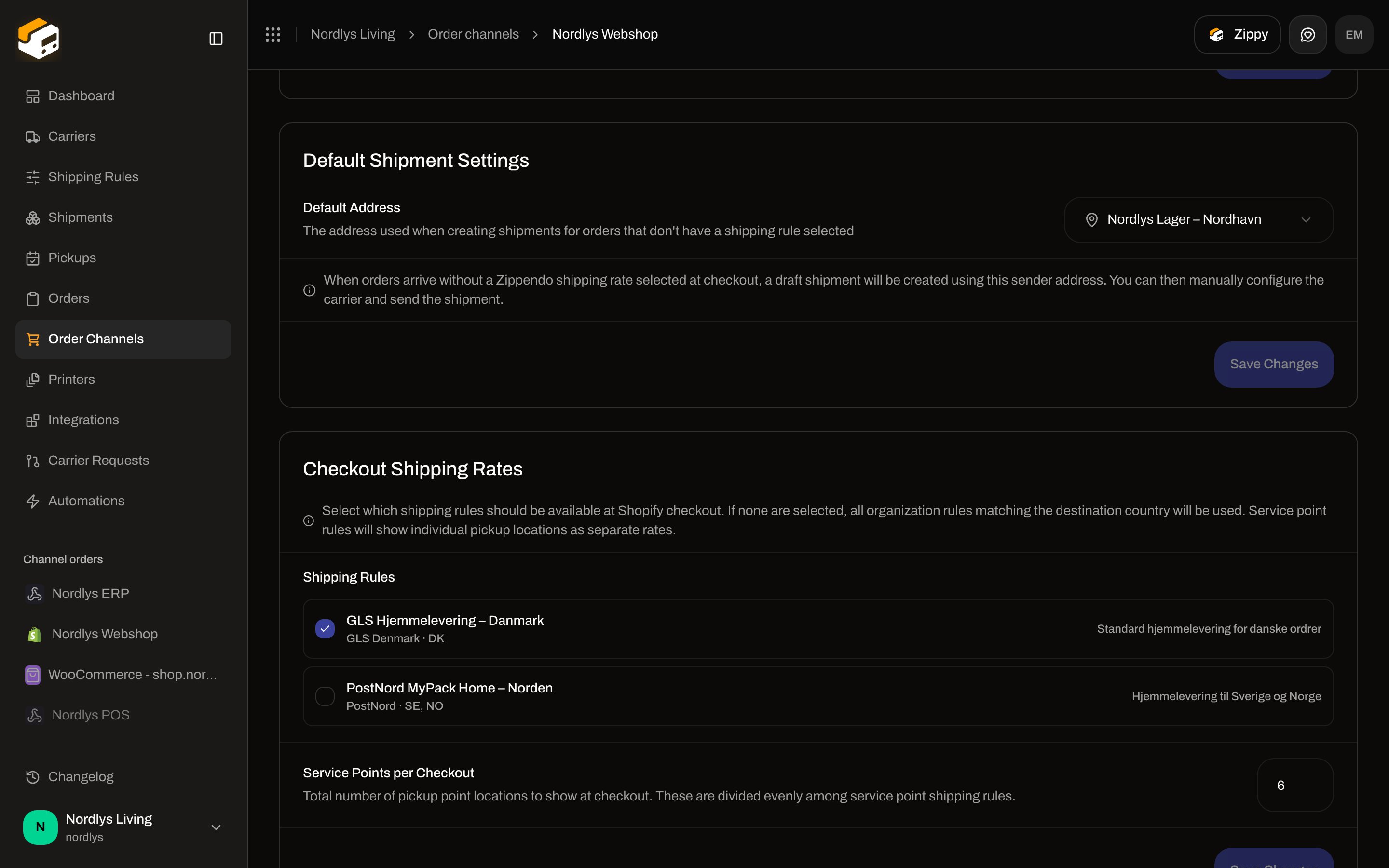Click the Changelog history icon
The image size is (1389, 868).
pos(33,777)
